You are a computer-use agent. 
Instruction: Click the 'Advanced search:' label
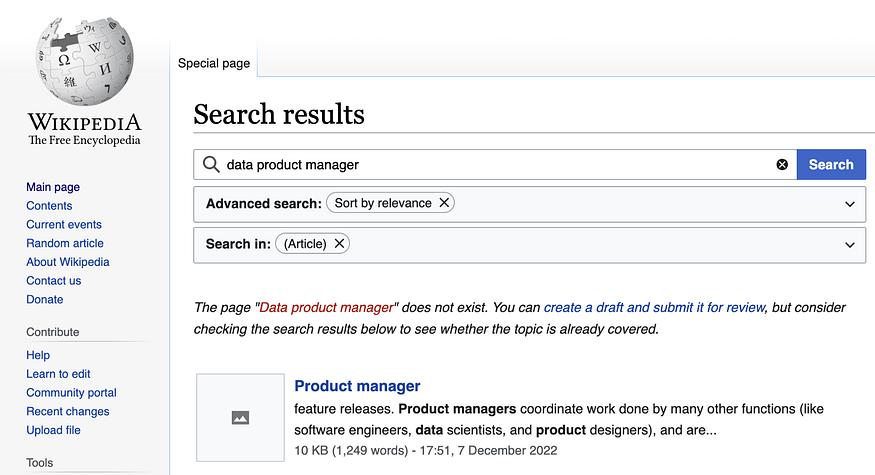tap(264, 204)
